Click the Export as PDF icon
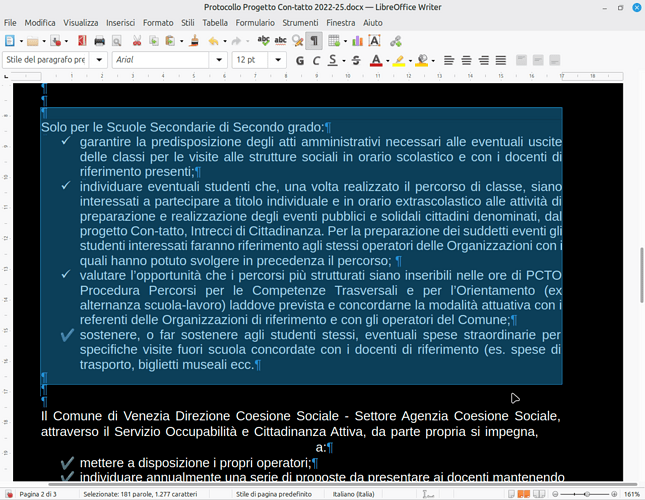The image size is (645, 500). (81, 41)
